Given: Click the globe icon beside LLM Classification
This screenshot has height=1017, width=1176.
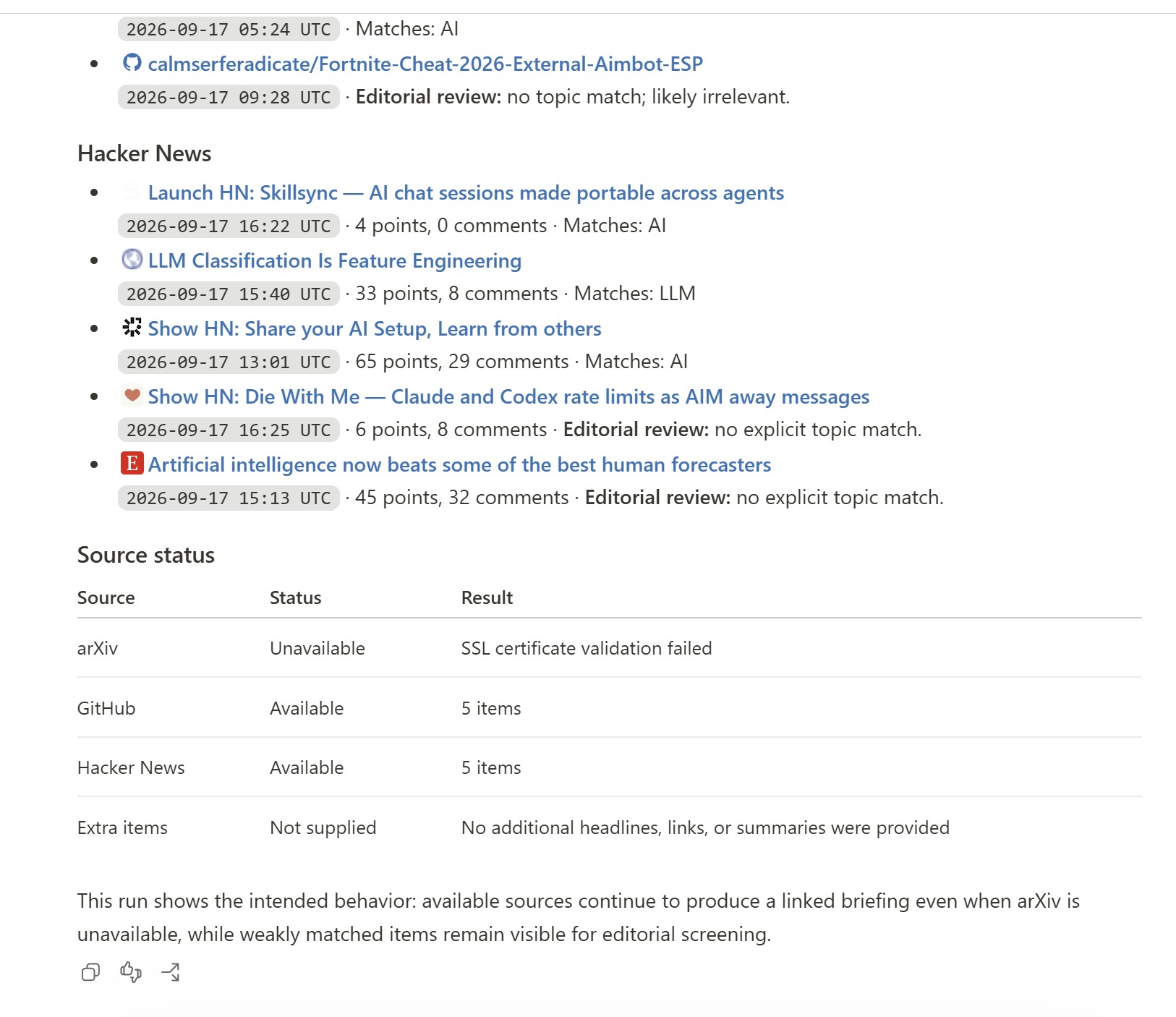Looking at the screenshot, I should pos(132,259).
